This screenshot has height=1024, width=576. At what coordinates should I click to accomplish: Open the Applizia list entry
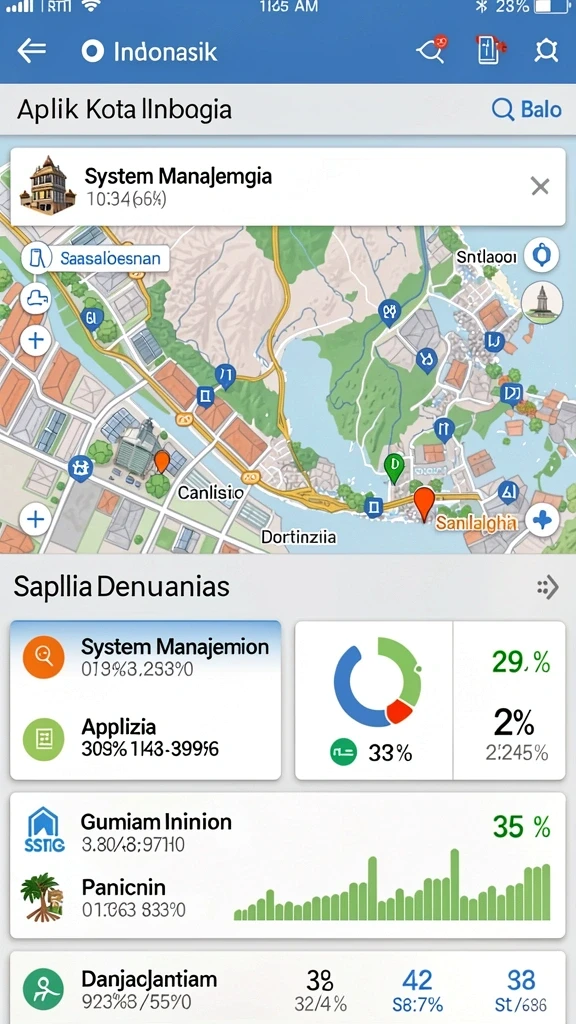tap(146, 738)
